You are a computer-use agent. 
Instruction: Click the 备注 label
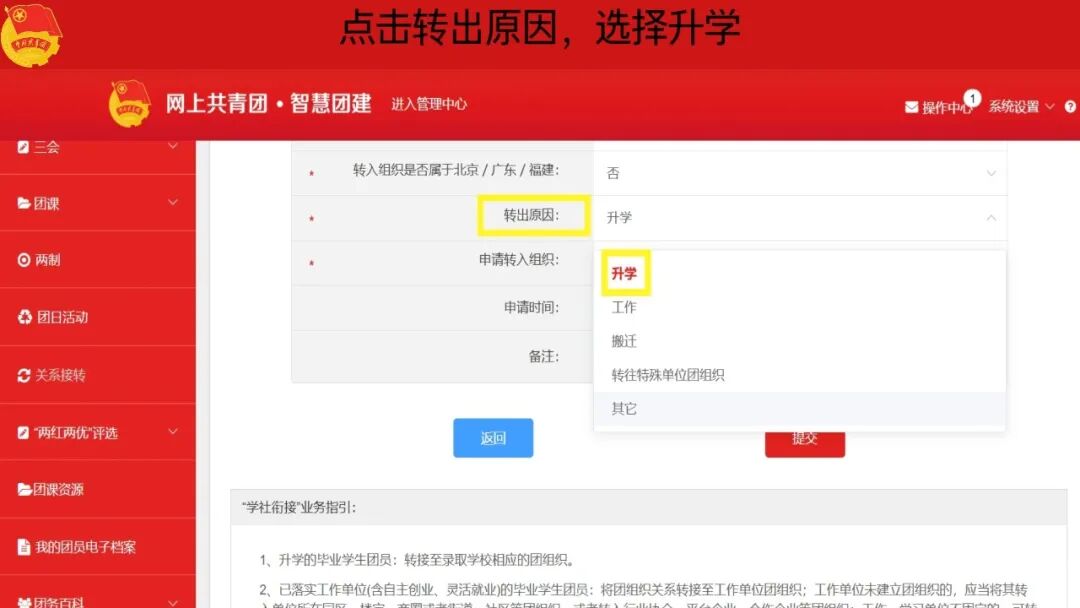click(x=543, y=356)
